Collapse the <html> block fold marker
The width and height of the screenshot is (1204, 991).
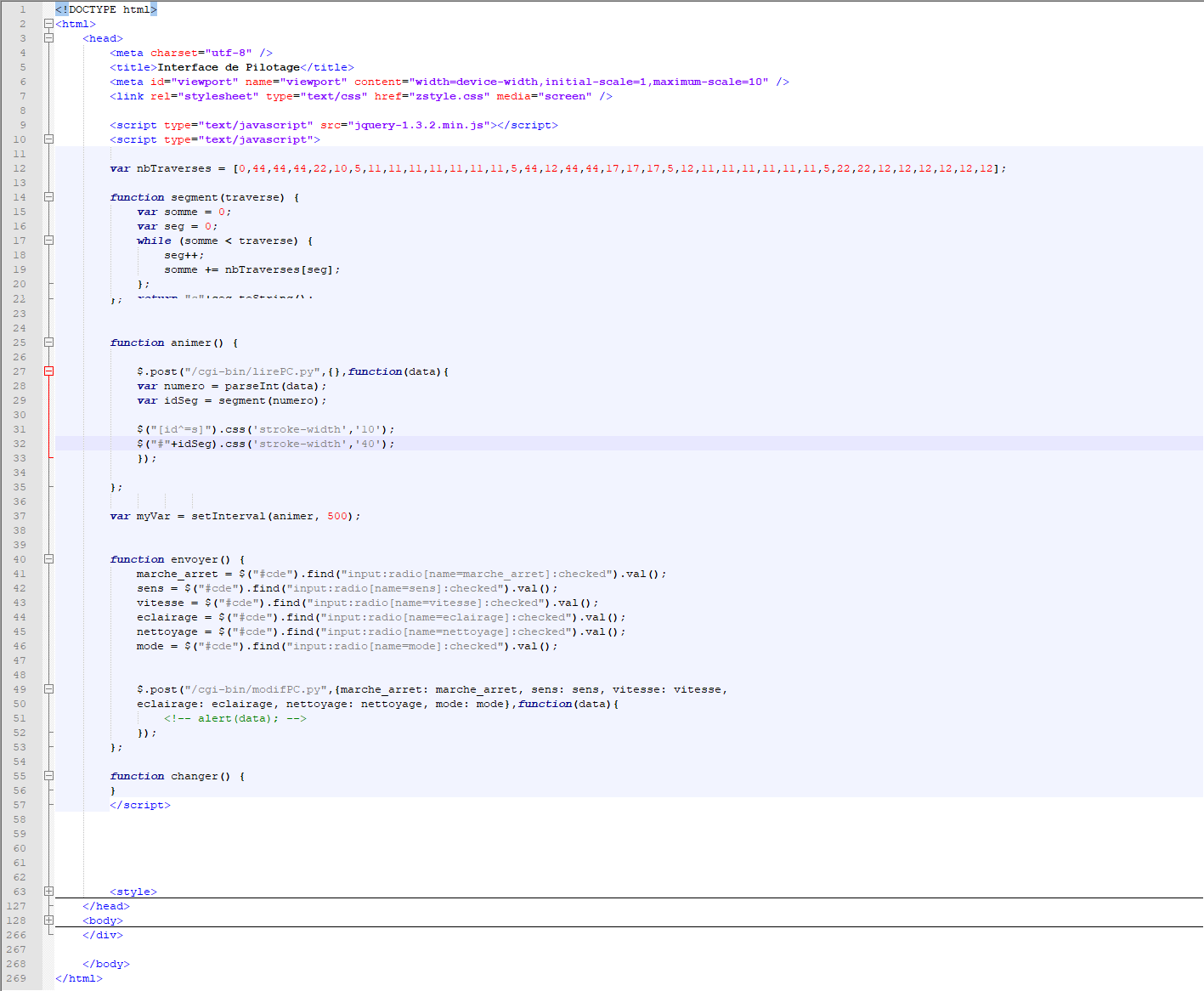[48, 24]
